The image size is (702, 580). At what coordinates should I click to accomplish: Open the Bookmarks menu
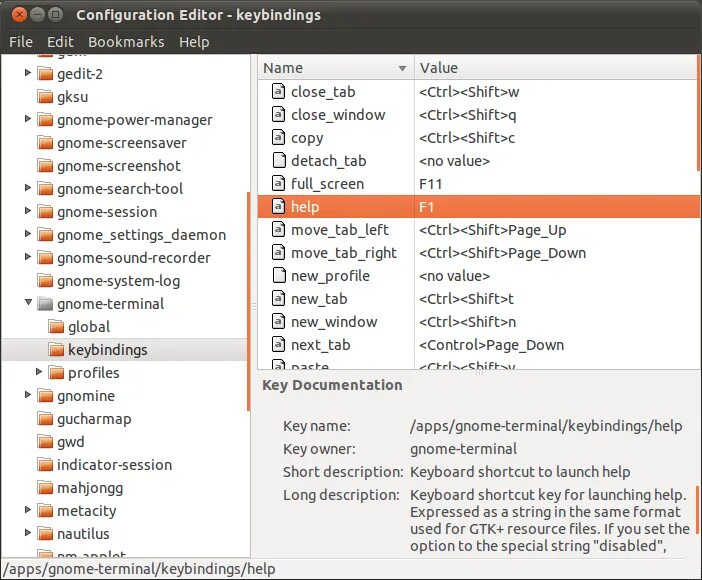[x=126, y=42]
